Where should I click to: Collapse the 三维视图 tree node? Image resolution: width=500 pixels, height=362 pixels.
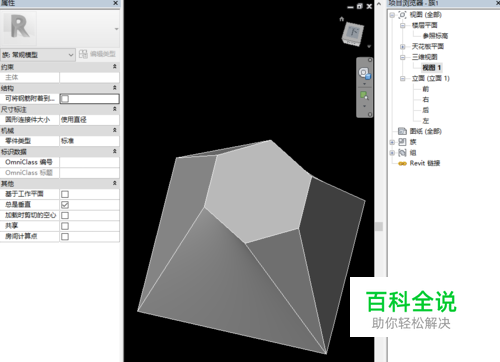click(403, 57)
